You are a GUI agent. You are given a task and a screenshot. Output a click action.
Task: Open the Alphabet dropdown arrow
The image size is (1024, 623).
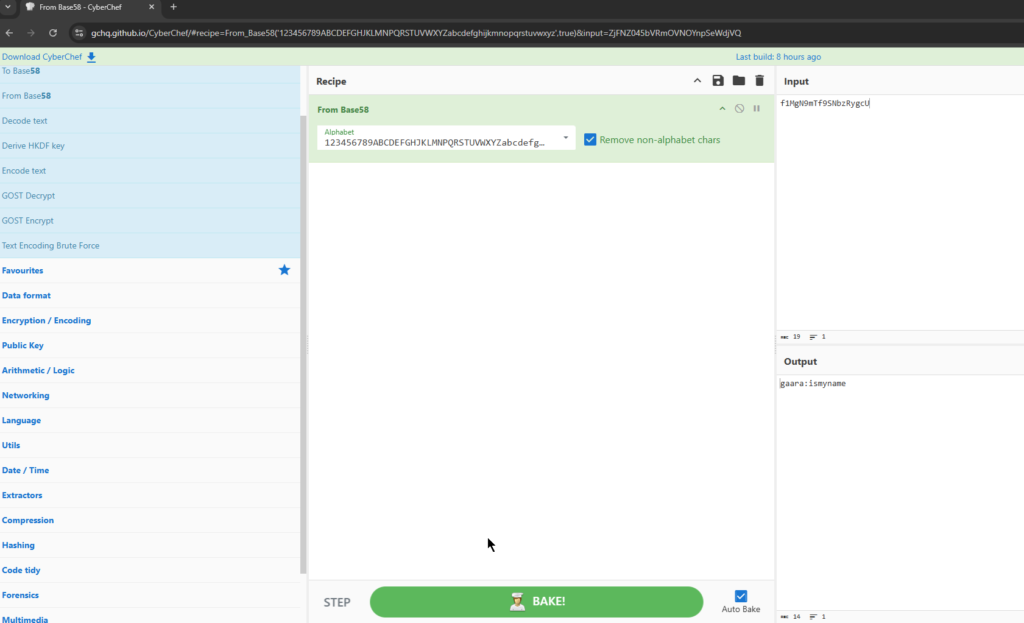pyautogui.click(x=565, y=138)
